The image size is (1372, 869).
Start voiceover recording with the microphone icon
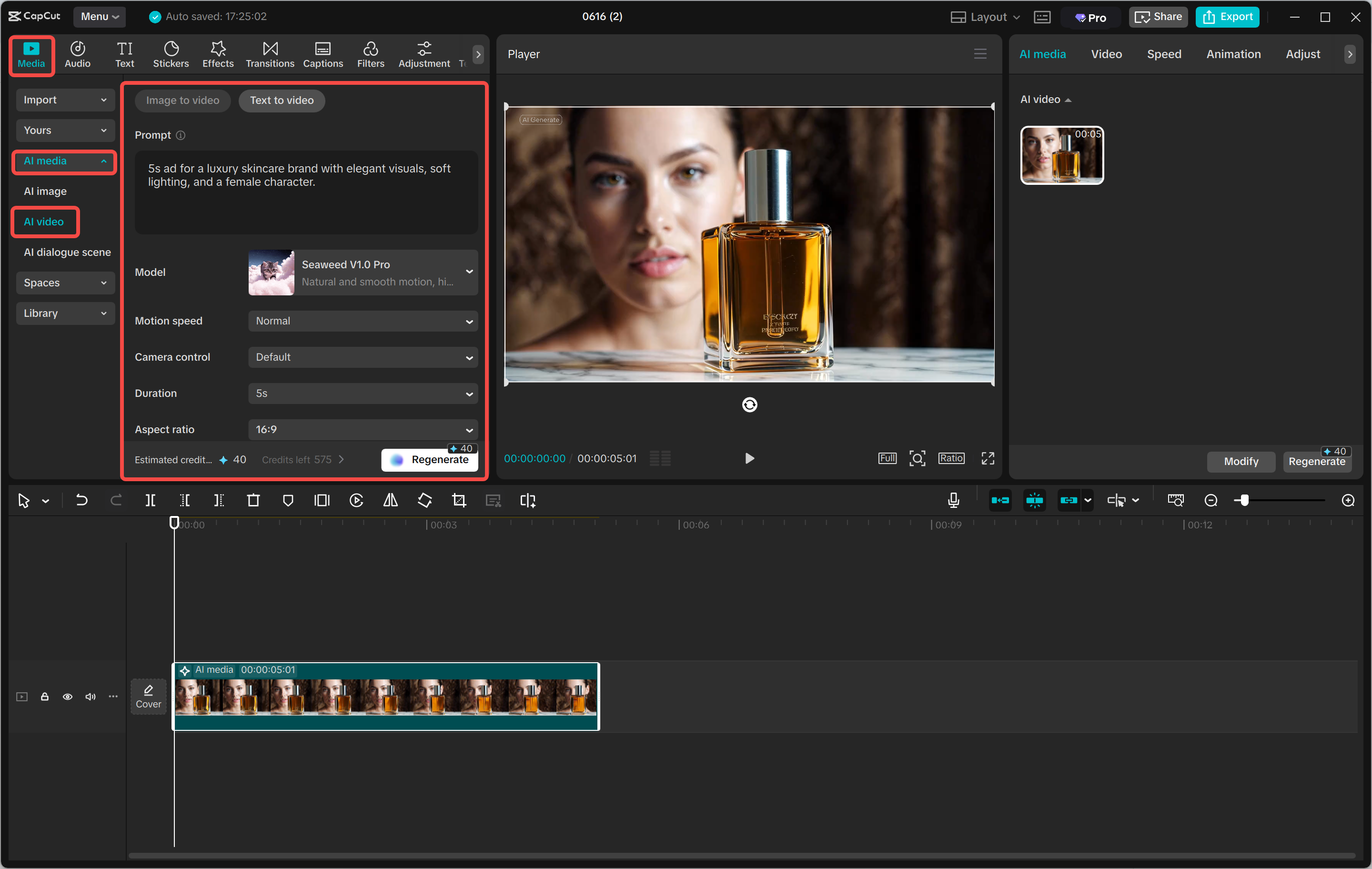[x=953, y=500]
